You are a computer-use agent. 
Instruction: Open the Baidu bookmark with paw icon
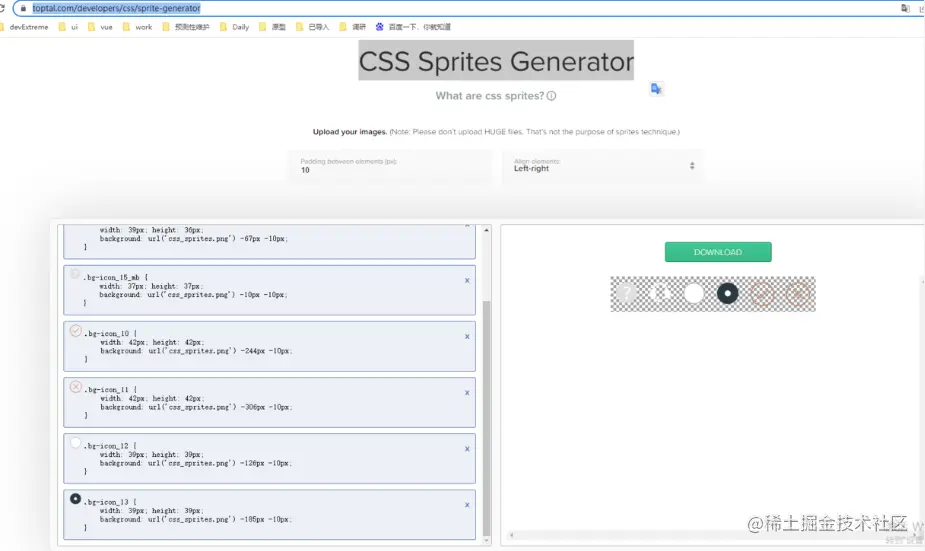pos(413,27)
